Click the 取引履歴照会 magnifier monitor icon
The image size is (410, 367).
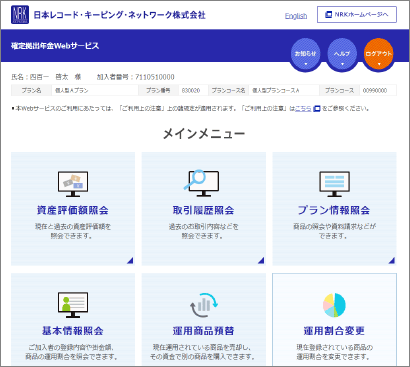[x=201, y=183]
